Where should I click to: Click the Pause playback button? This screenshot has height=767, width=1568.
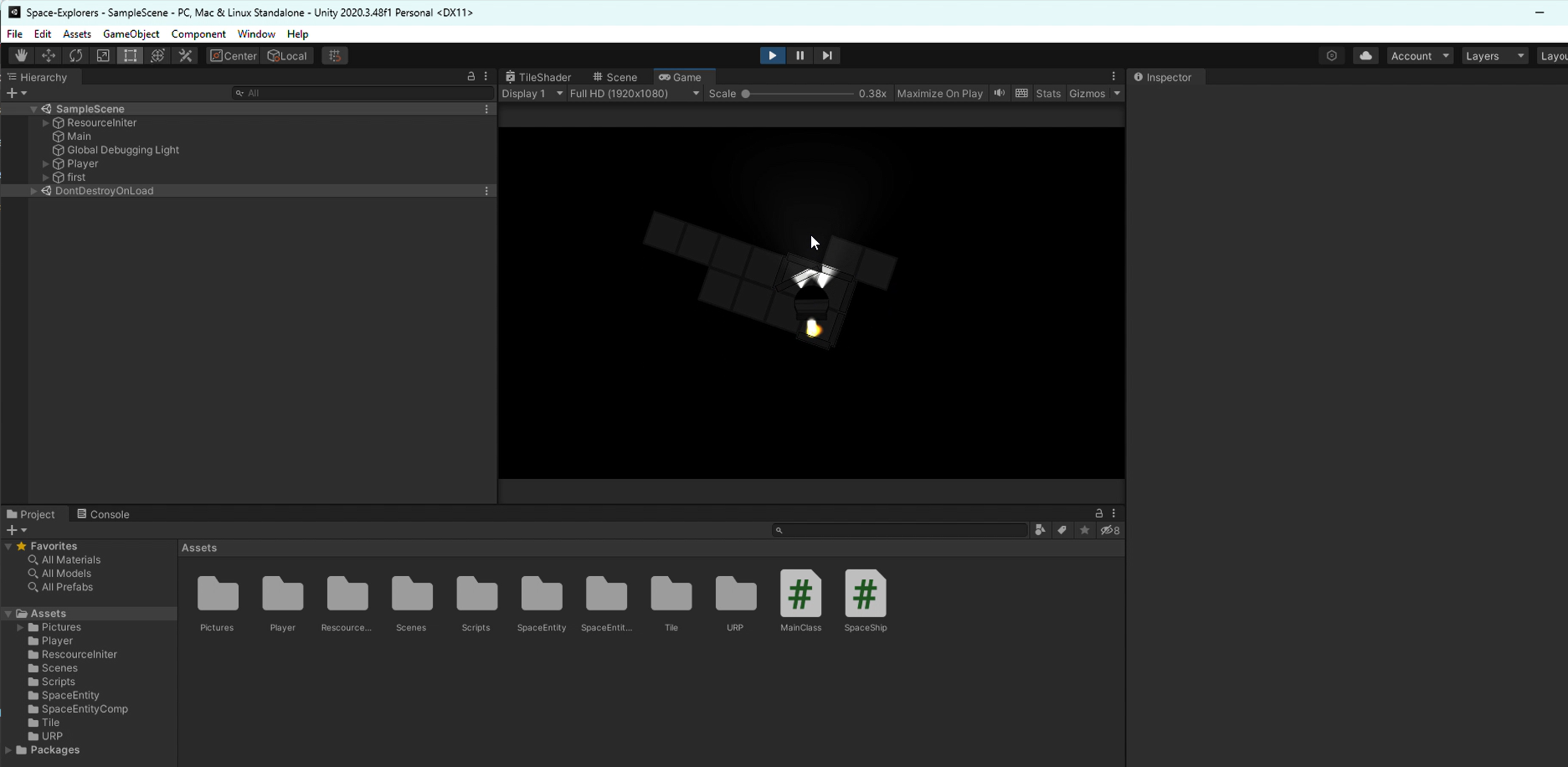click(799, 55)
